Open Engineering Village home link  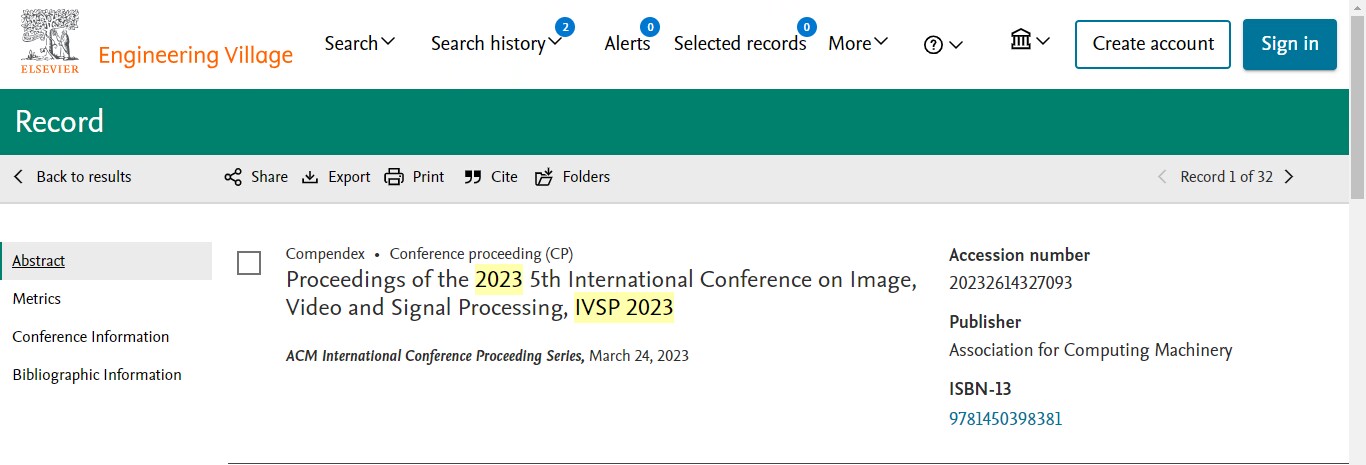tap(195, 55)
